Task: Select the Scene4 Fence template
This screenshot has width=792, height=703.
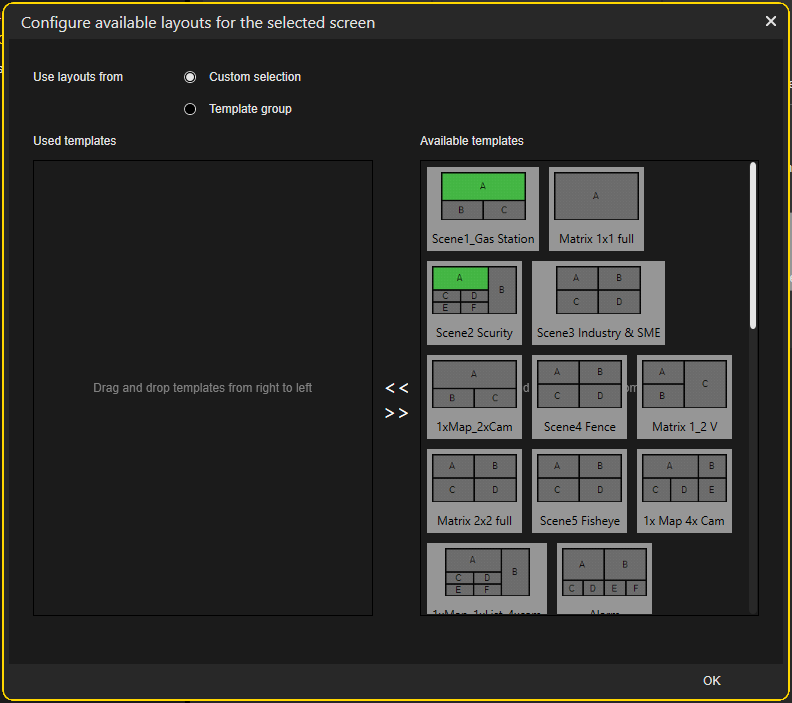Action: [x=579, y=396]
